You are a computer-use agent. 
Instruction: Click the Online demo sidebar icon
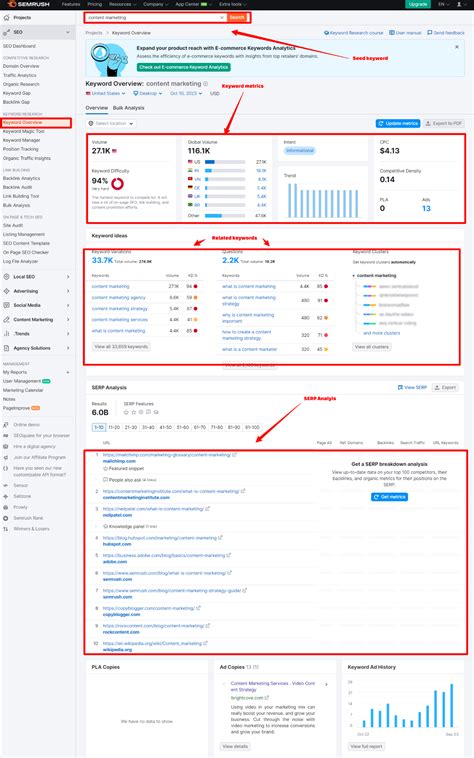coord(6,424)
